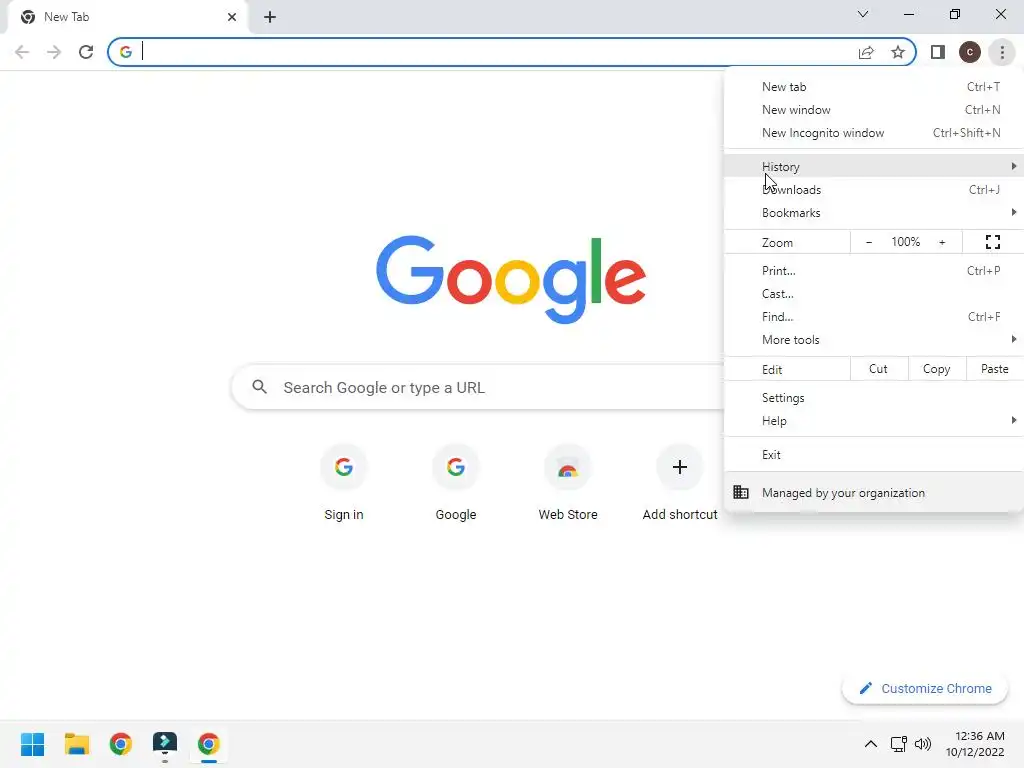
Task: Click Managed by your organization
Action: tap(874, 492)
